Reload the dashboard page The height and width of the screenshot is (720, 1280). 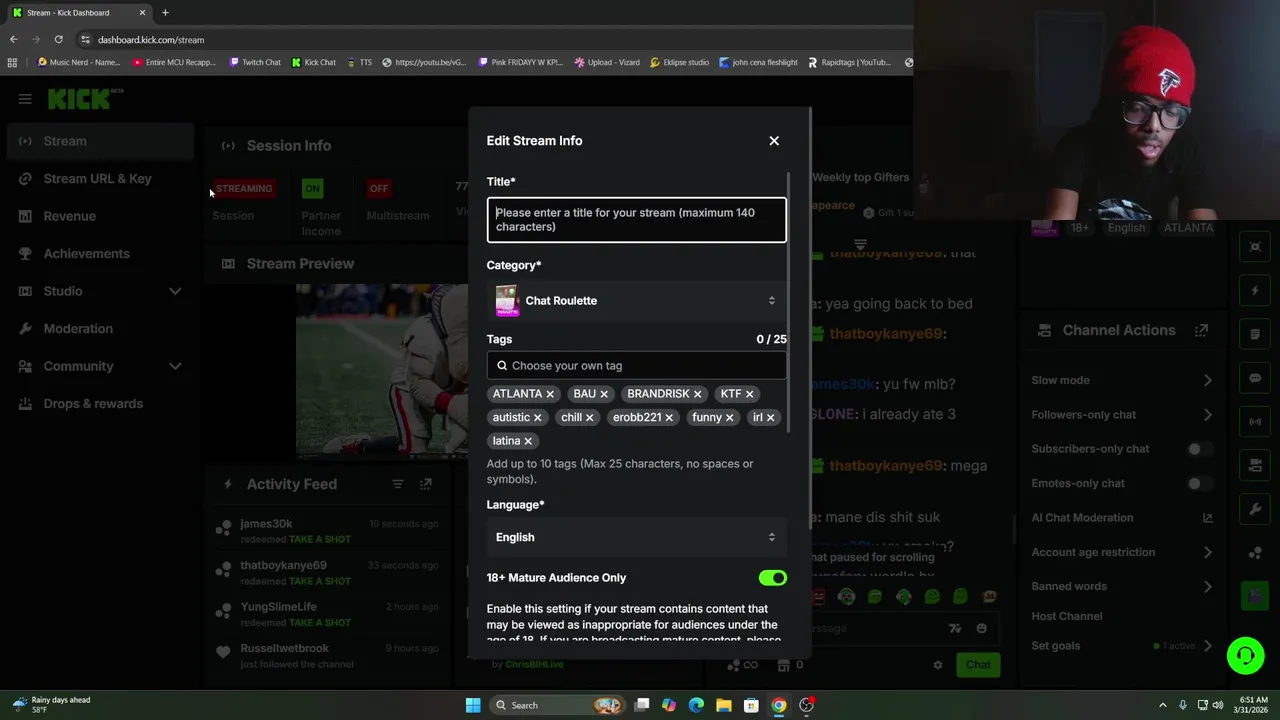point(58,40)
